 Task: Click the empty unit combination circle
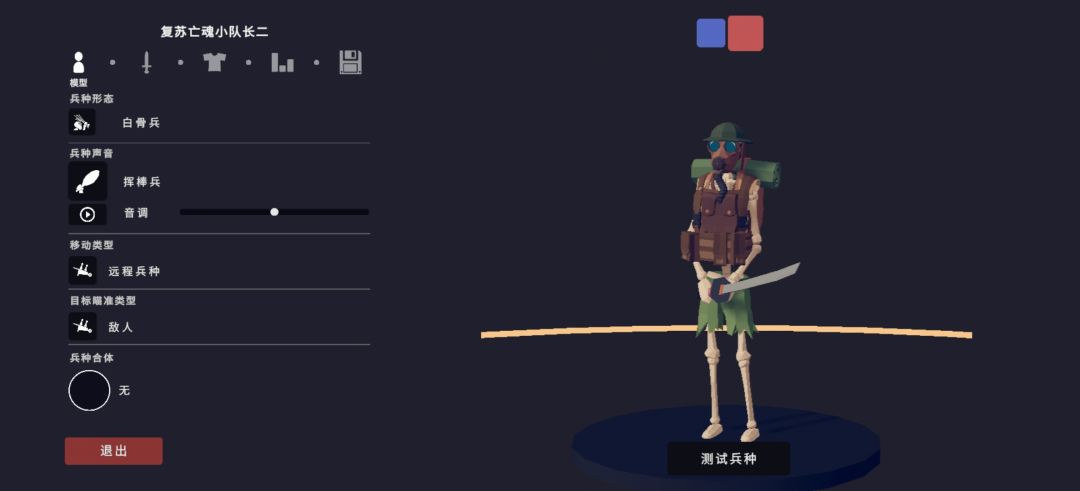[x=90, y=390]
